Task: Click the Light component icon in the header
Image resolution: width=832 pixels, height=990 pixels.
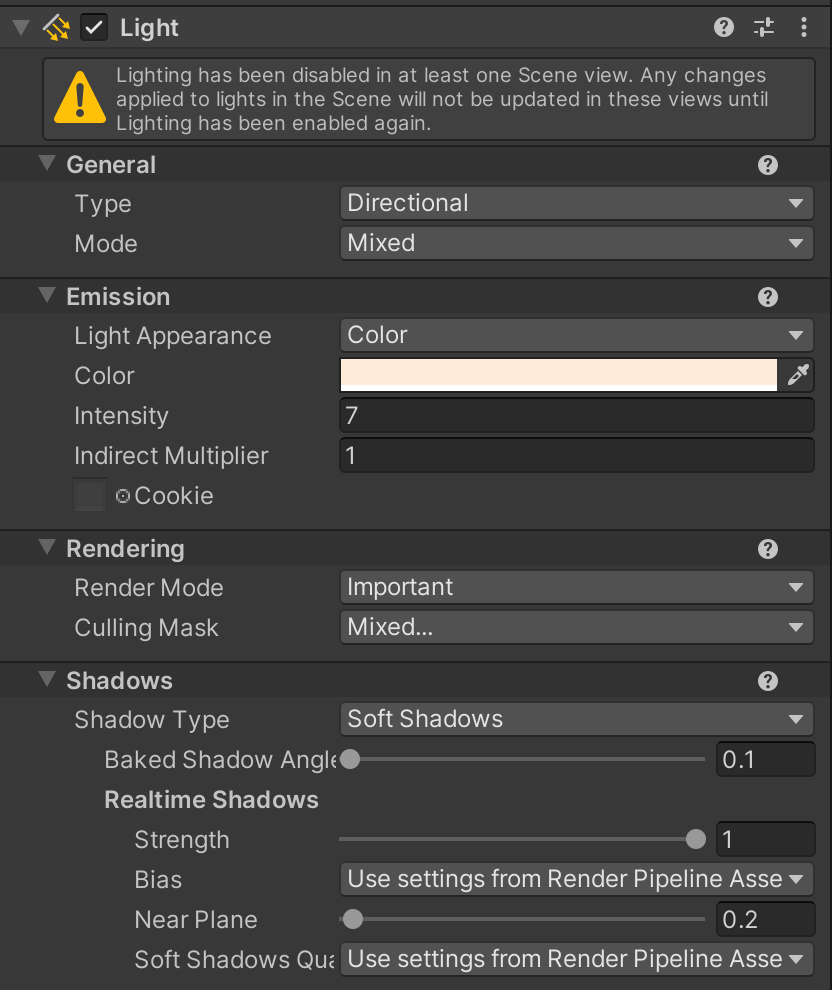Action: [x=56, y=27]
